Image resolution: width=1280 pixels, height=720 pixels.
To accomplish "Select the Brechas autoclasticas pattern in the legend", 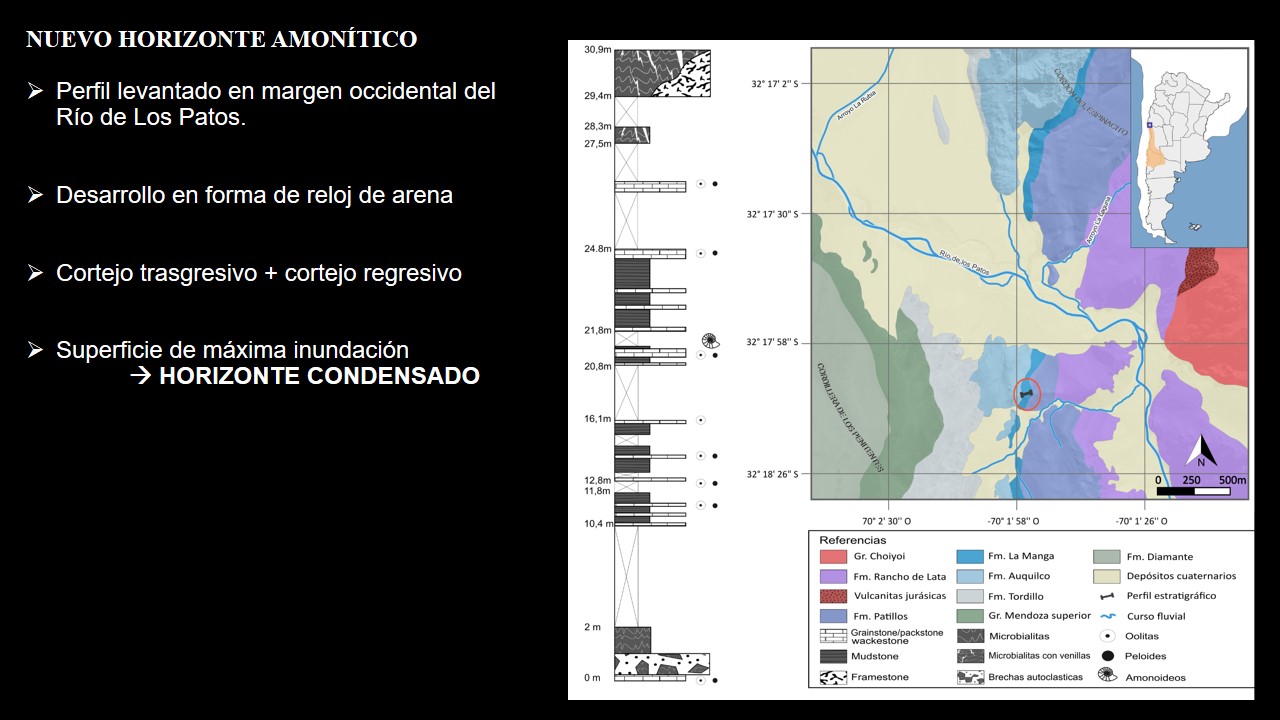I will tap(970, 677).
